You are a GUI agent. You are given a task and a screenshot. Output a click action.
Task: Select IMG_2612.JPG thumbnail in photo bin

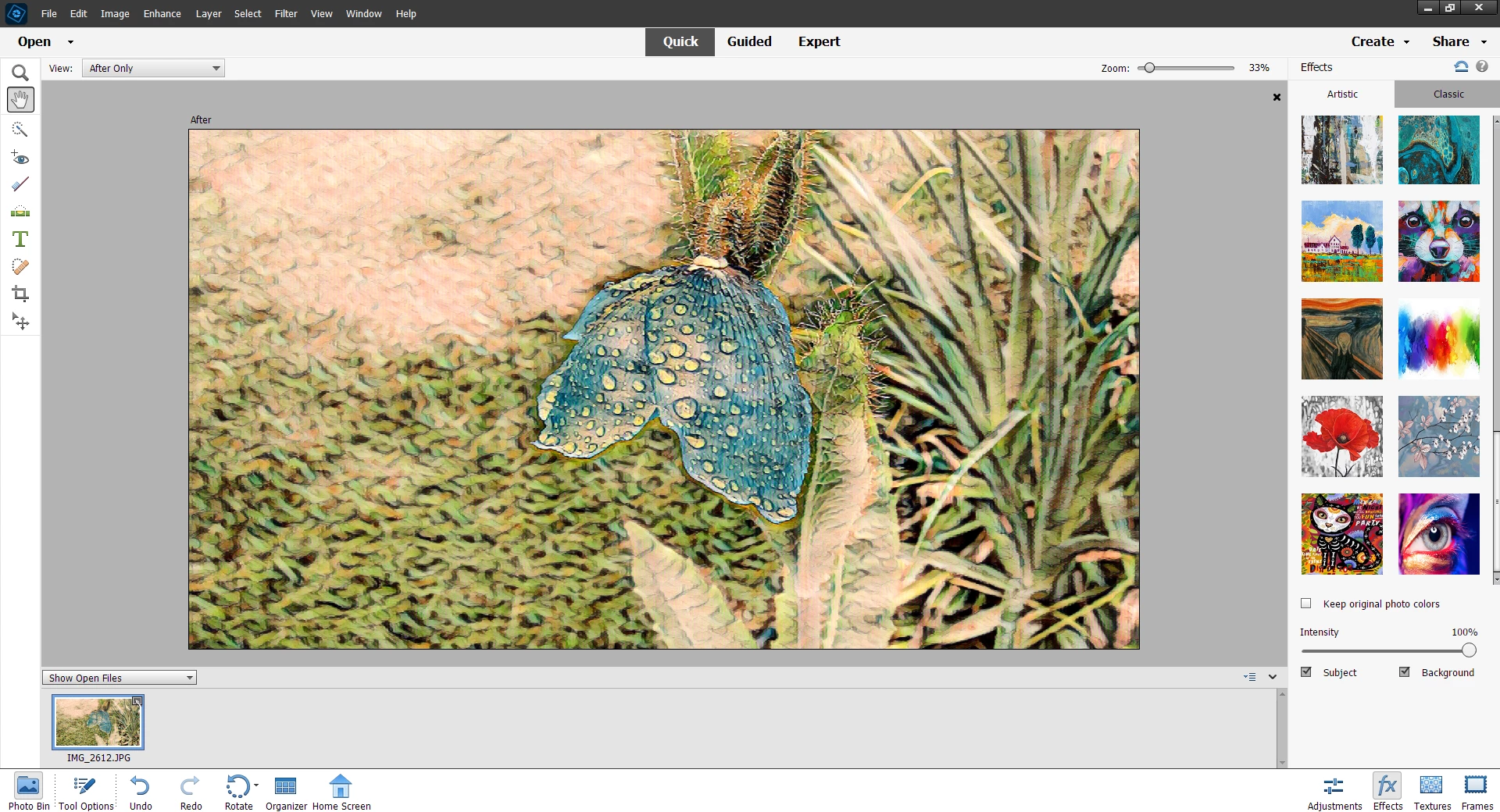pyautogui.click(x=98, y=722)
